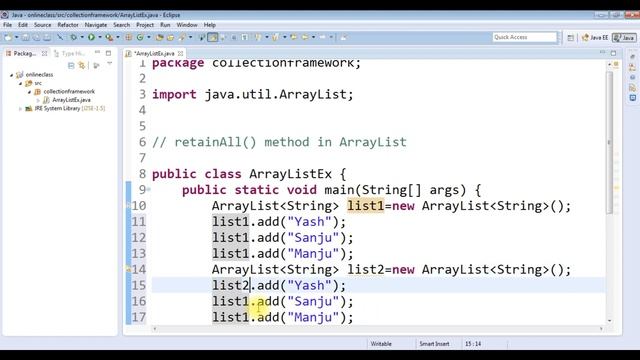
Task: Click cursor position 15 : 14 in status bar
Action: coord(473,344)
